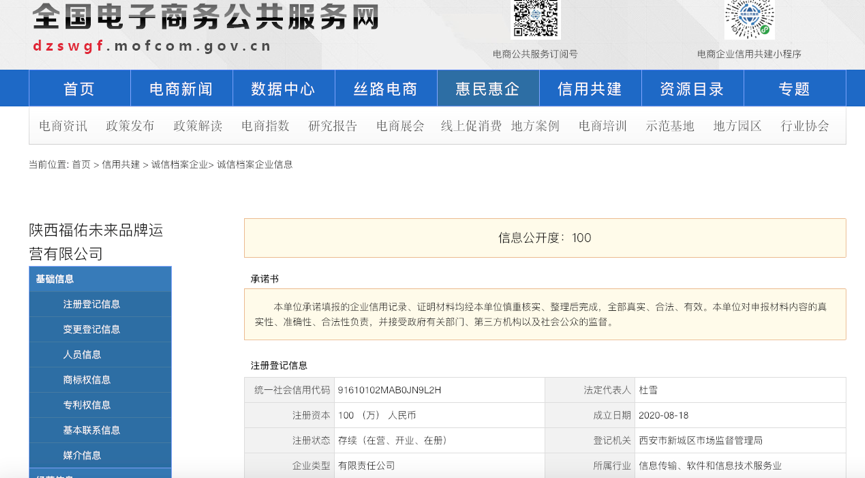
Task: Click company type value 有限责任公司
Action: tap(366, 466)
